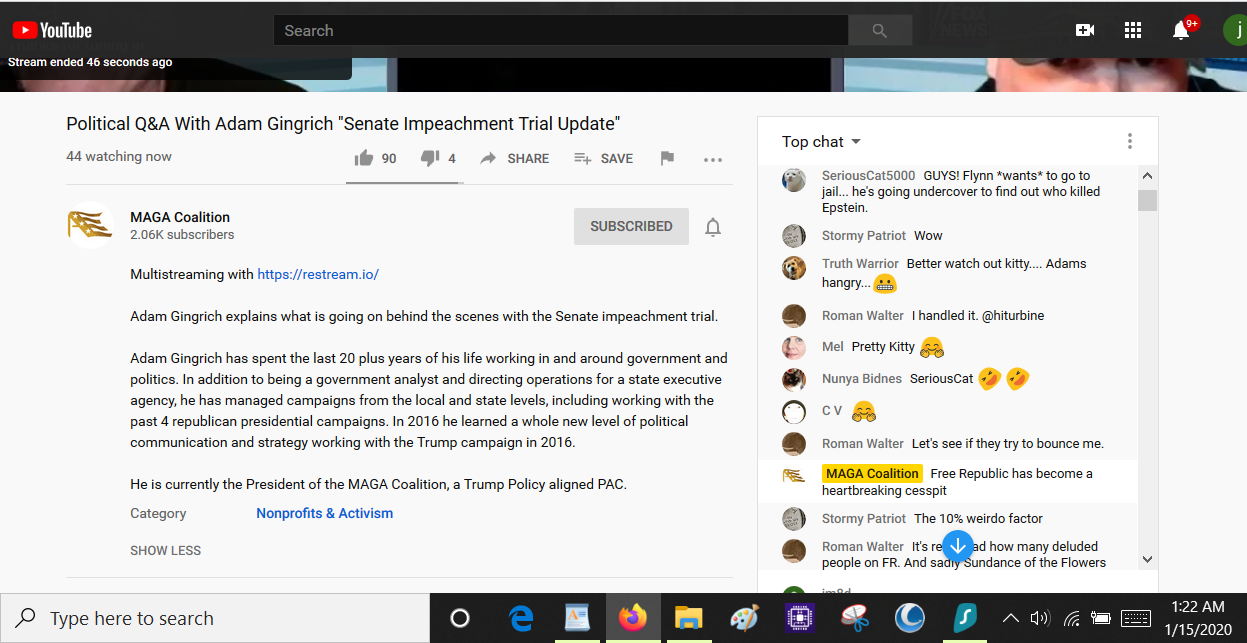Click the MAGA Coalition chat author badge
This screenshot has width=1247, height=643.
pos(872,473)
